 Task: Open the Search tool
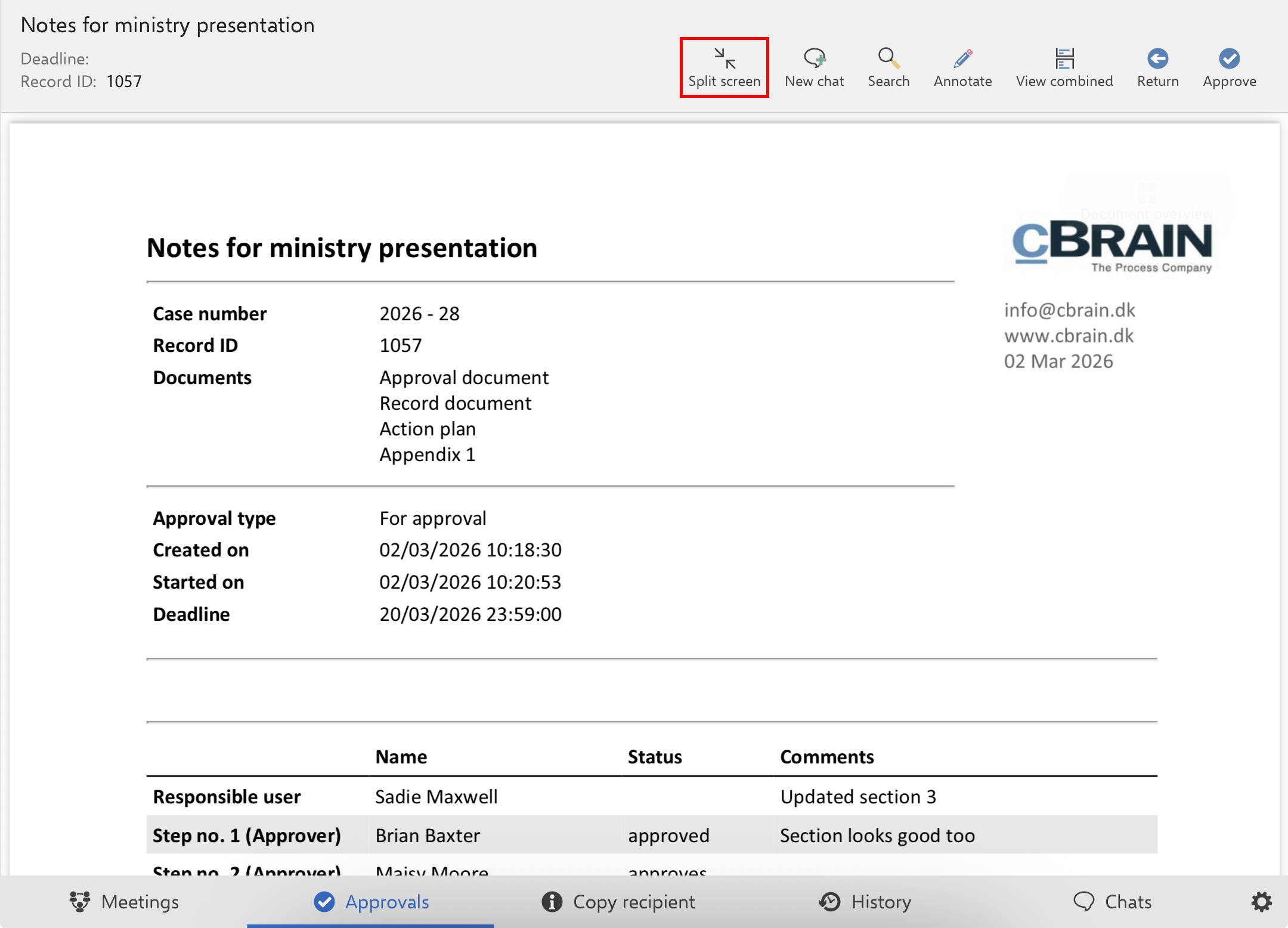point(888,67)
